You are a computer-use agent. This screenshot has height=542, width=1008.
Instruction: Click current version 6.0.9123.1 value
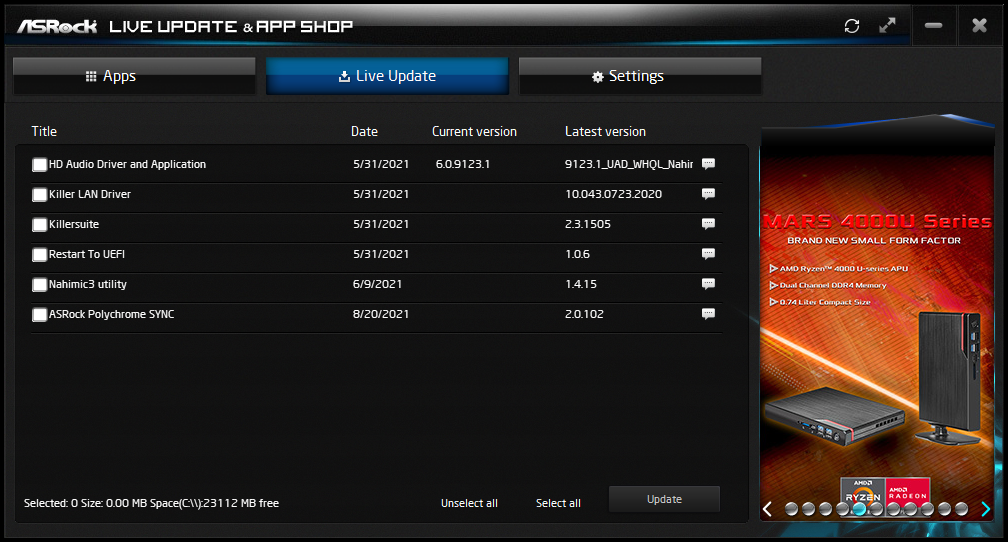click(463, 164)
